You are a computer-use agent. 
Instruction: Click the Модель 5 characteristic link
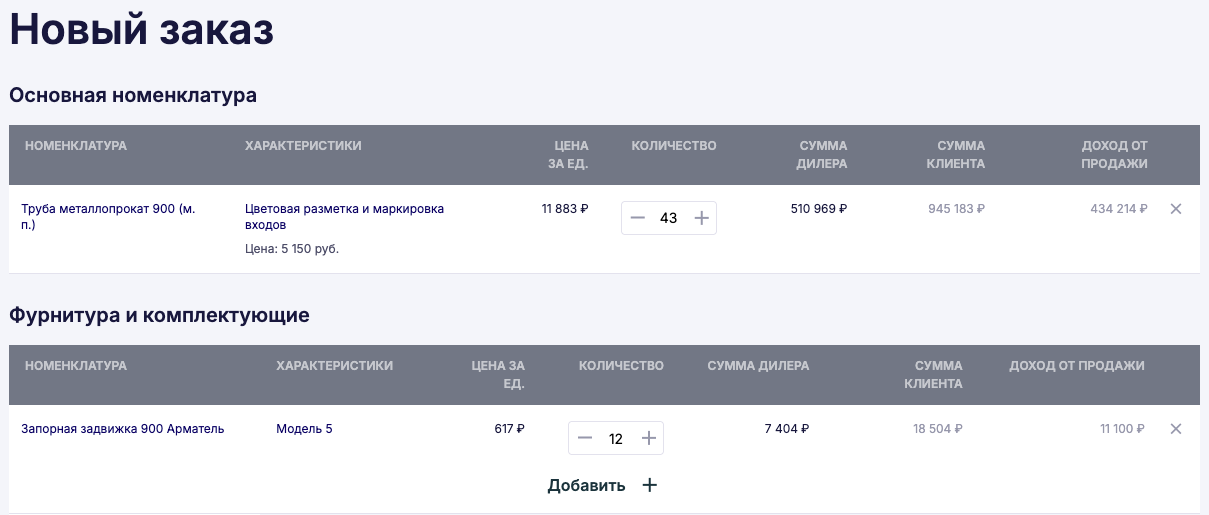[304, 429]
